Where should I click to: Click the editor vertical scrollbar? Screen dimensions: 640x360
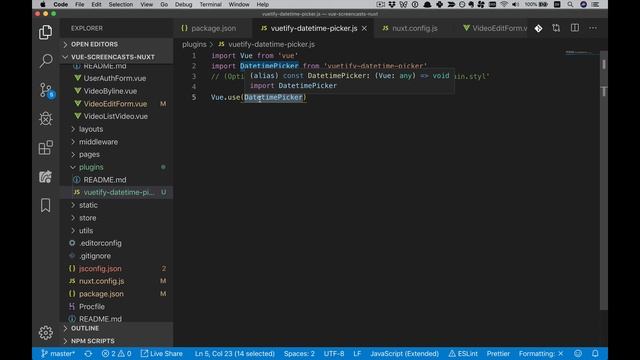point(604,180)
